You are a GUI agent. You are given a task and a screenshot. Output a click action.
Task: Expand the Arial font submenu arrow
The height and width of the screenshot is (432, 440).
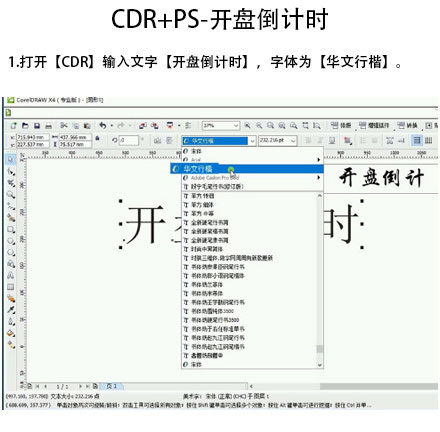tap(319, 160)
